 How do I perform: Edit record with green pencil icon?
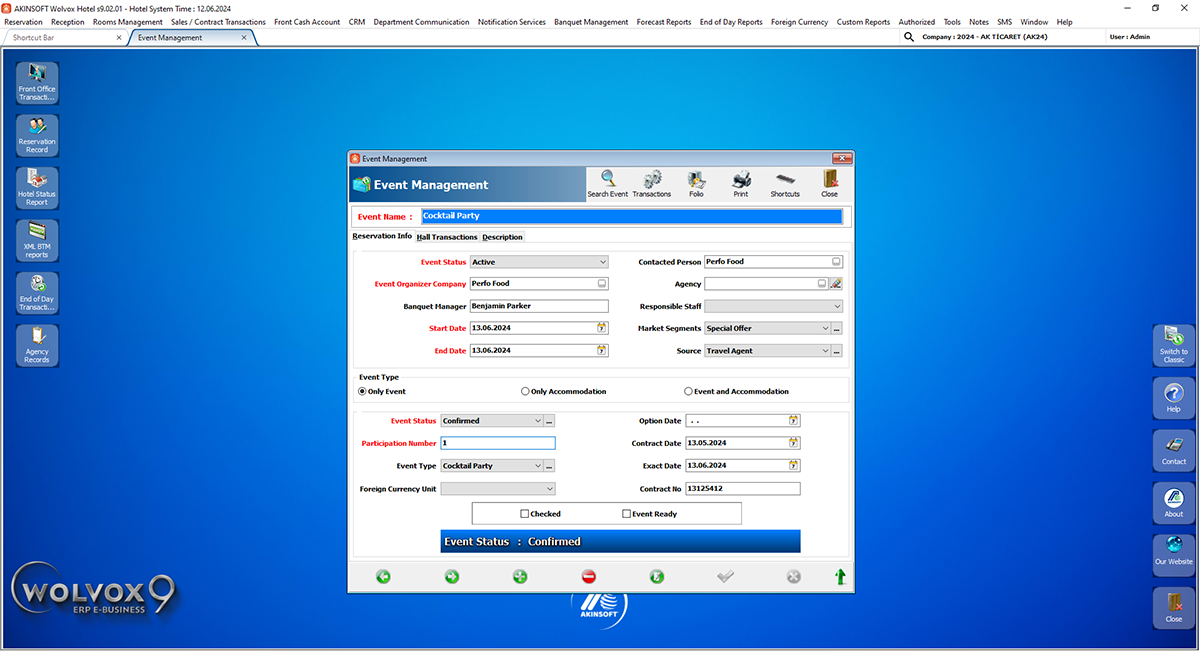click(657, 577)
